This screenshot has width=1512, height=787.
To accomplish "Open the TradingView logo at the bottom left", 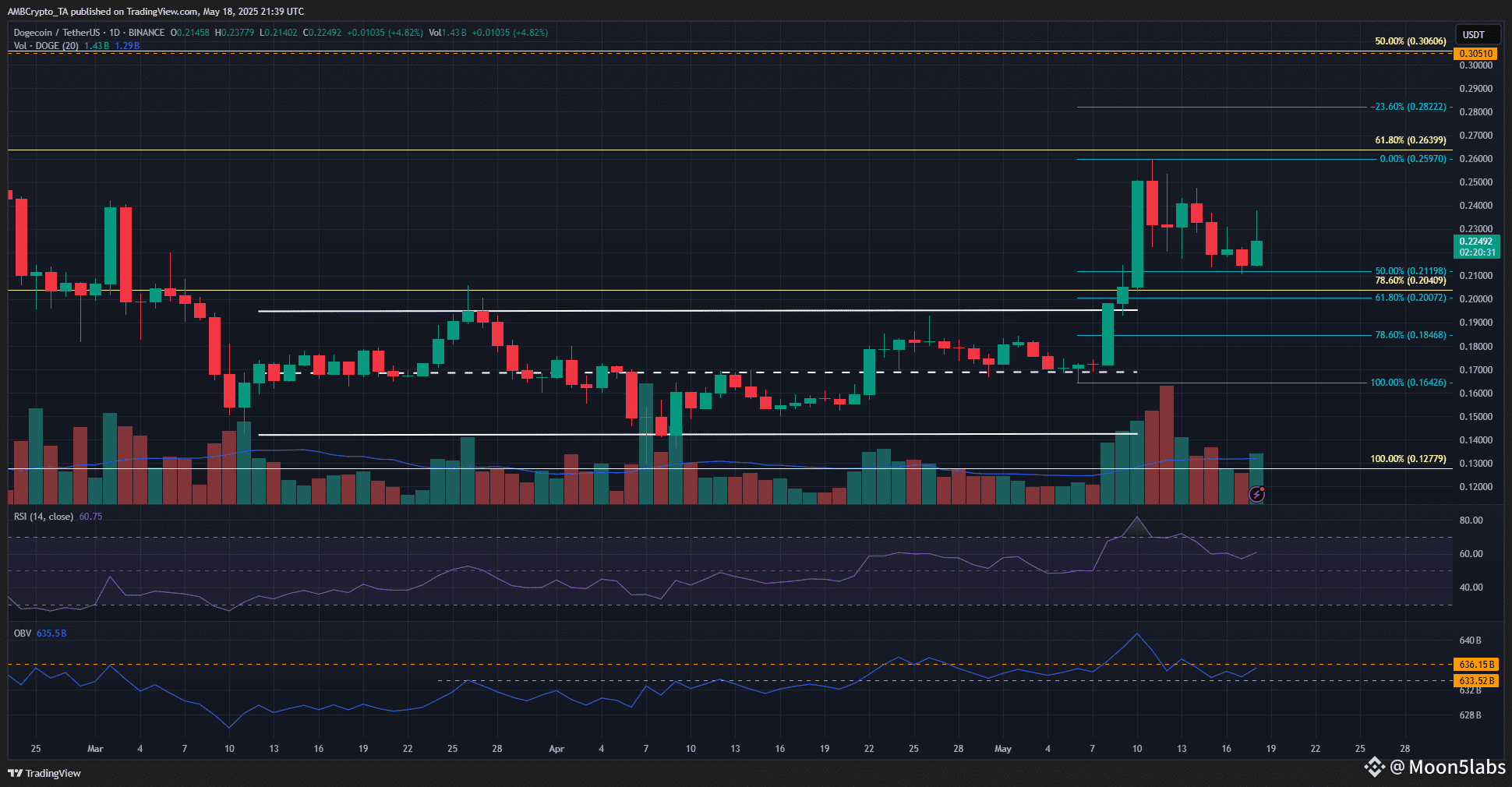I will click(x=44, y=773).
